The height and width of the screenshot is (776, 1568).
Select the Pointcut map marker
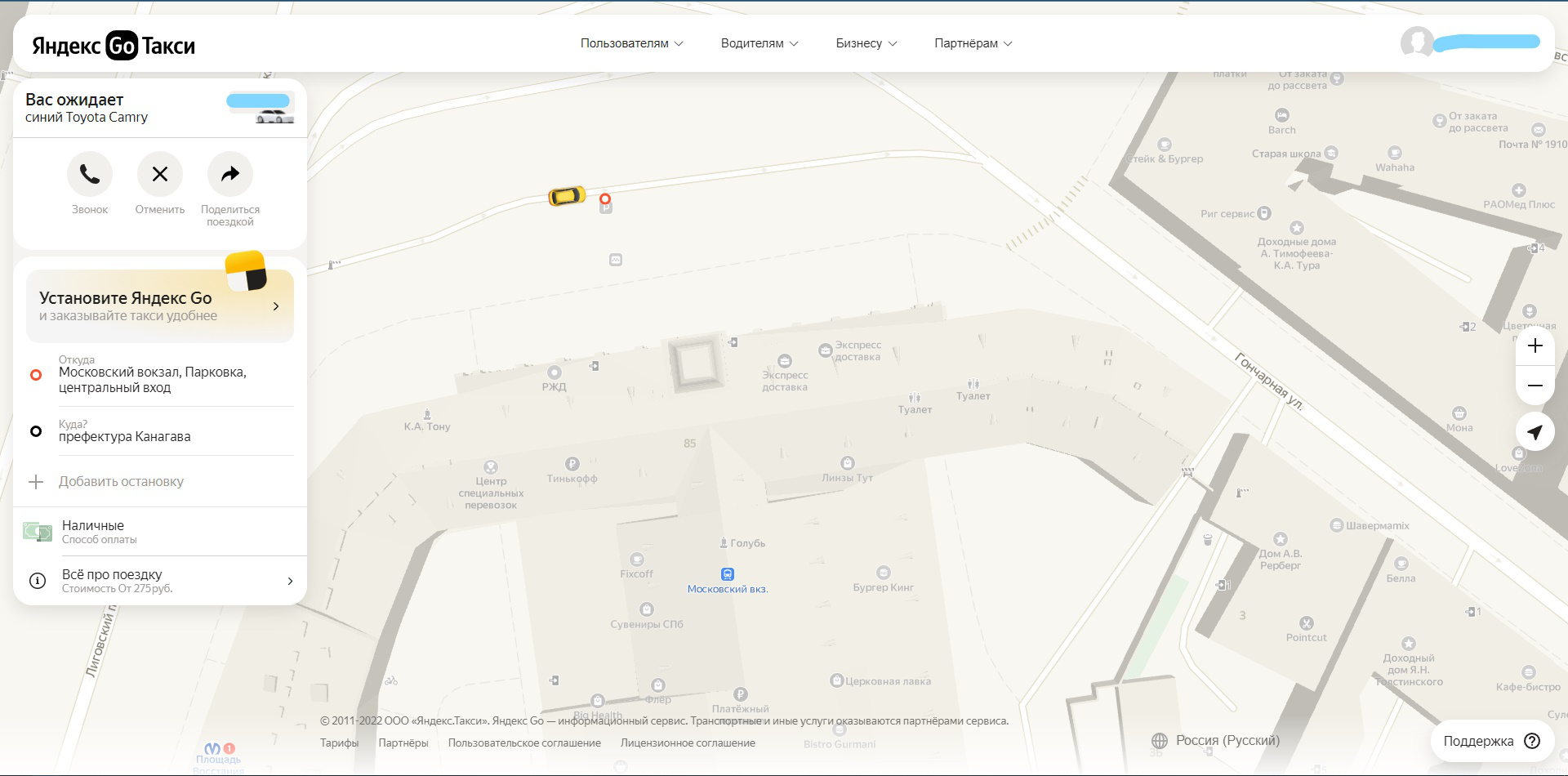click(x=1307, y=623)
